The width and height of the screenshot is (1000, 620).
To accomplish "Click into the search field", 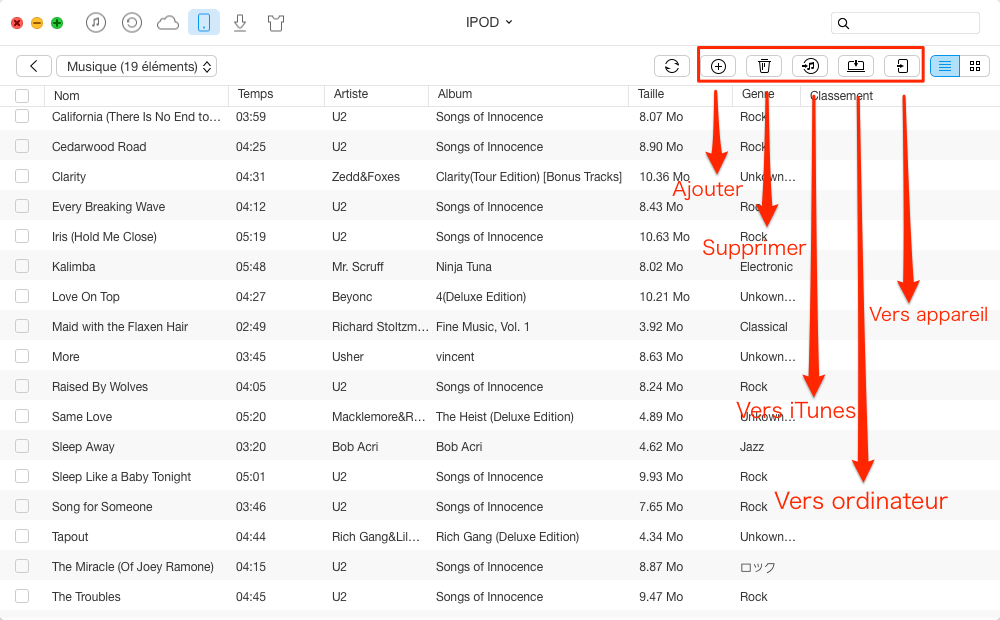I will point(905,23).
